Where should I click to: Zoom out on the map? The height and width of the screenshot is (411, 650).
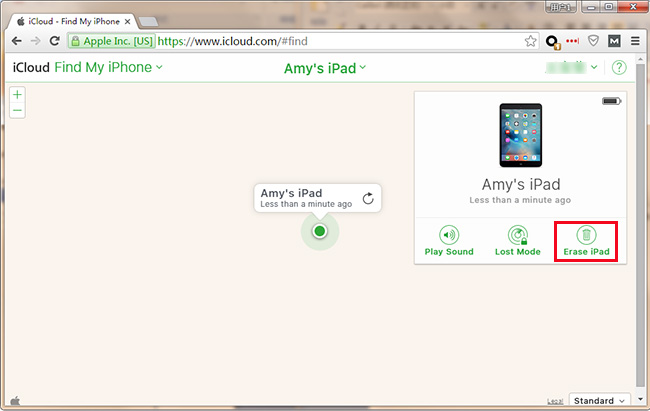click(x=17, y=110)
